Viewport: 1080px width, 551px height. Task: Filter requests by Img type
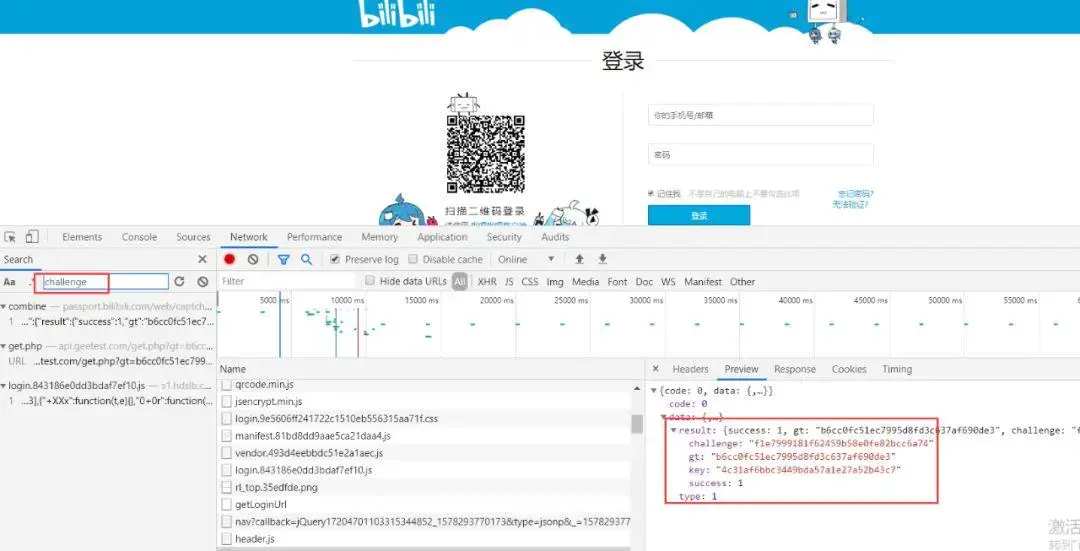point(555,281)
